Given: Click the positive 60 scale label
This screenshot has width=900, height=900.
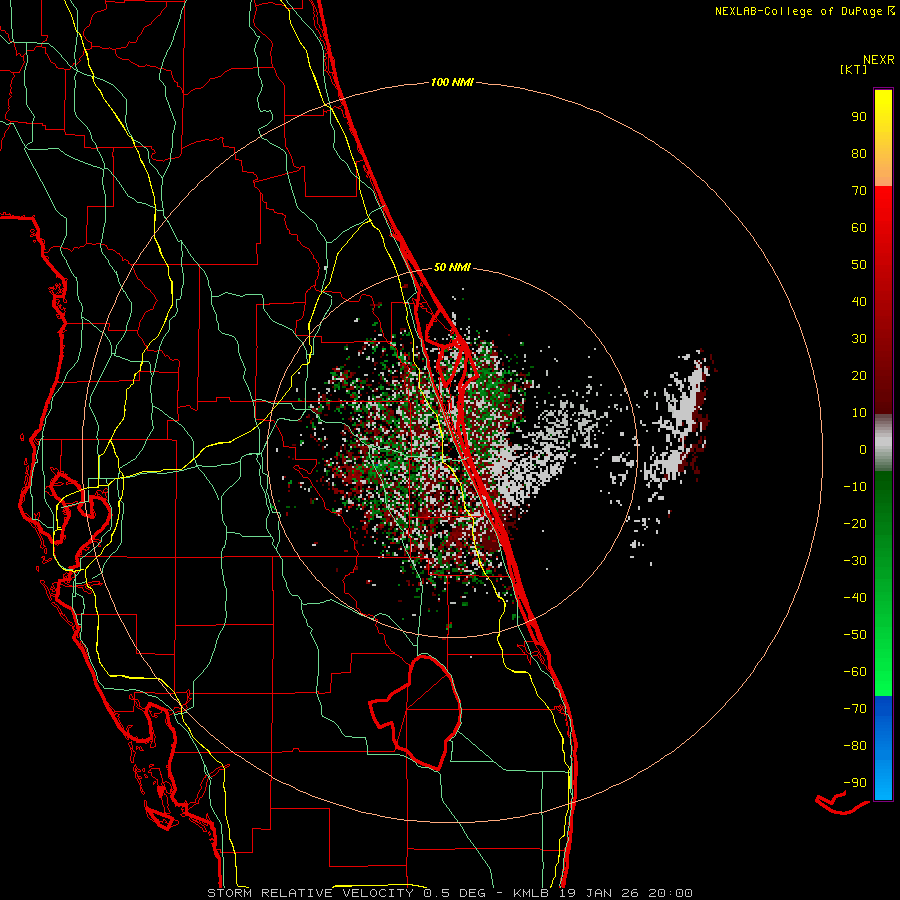Looking at the screenshot, I should point(859,228).
